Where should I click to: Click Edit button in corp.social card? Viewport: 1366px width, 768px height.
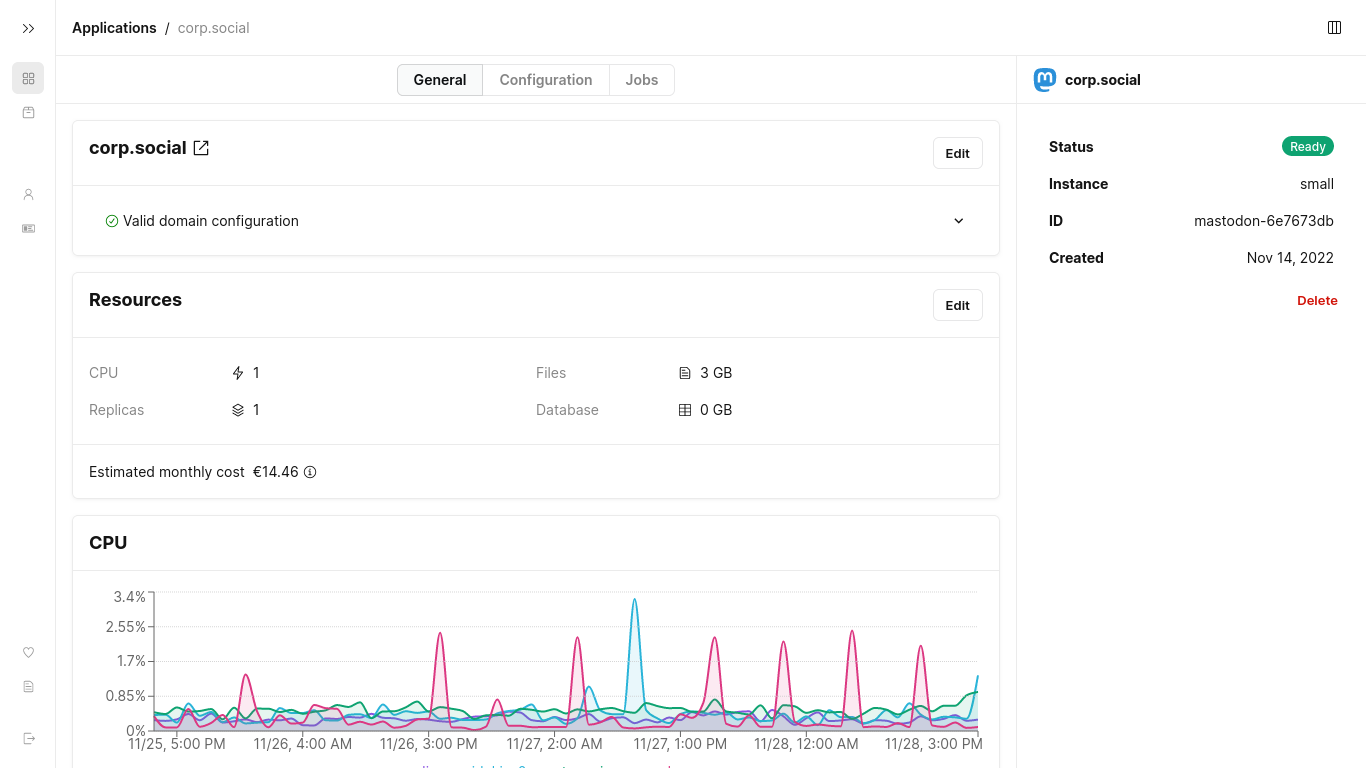(x=958, y=153)
